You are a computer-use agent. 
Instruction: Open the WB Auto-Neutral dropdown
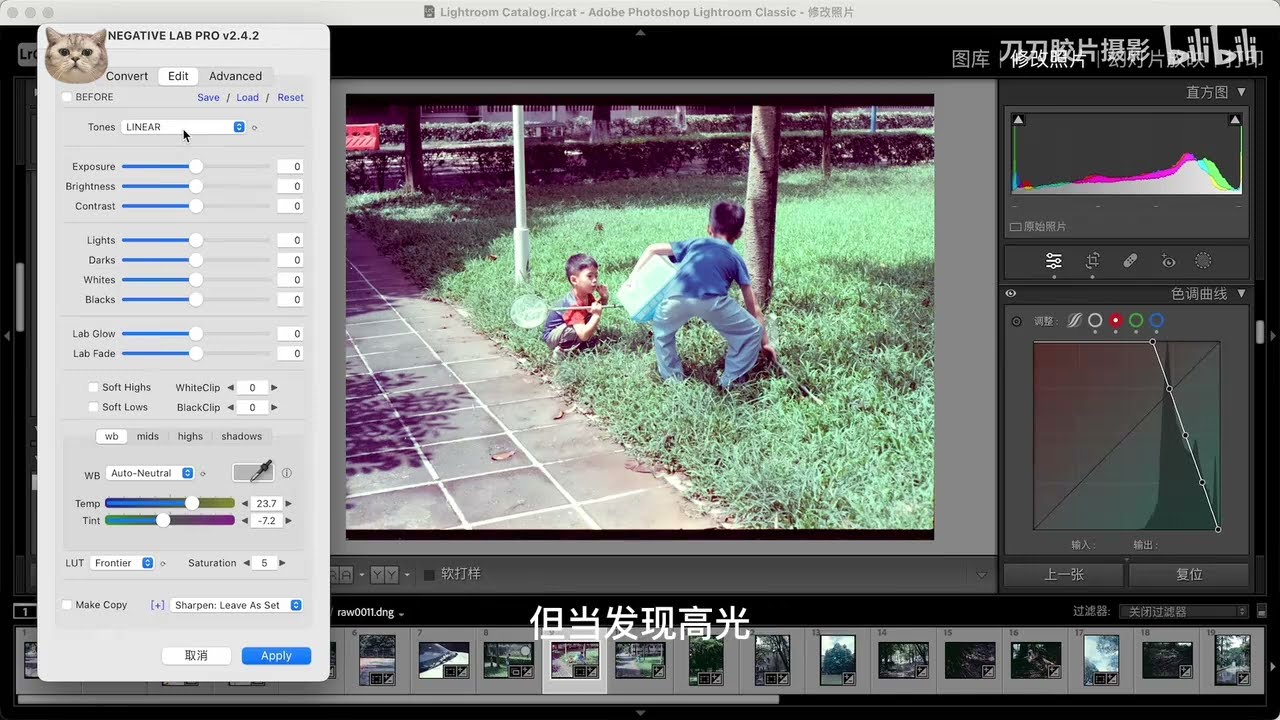[150, 473]
